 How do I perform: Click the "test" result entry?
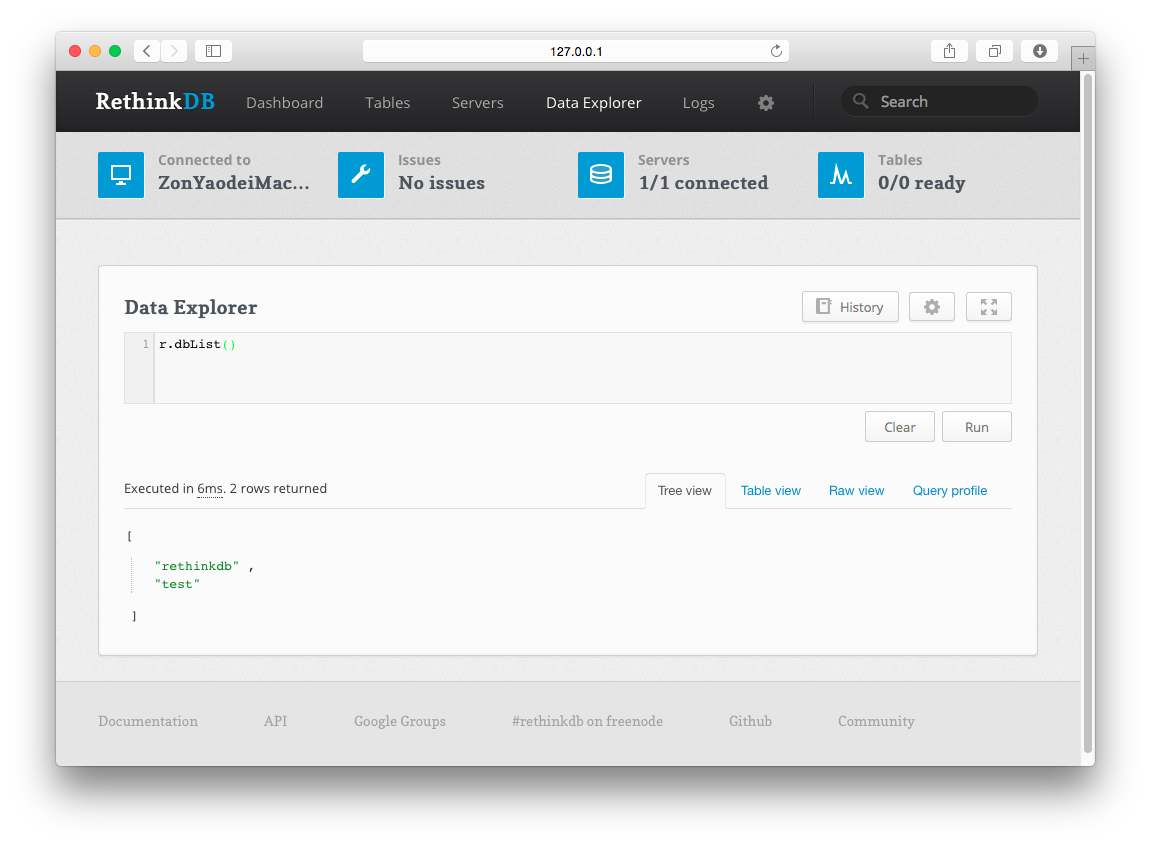pyautogui.click(x=177, y=584)
